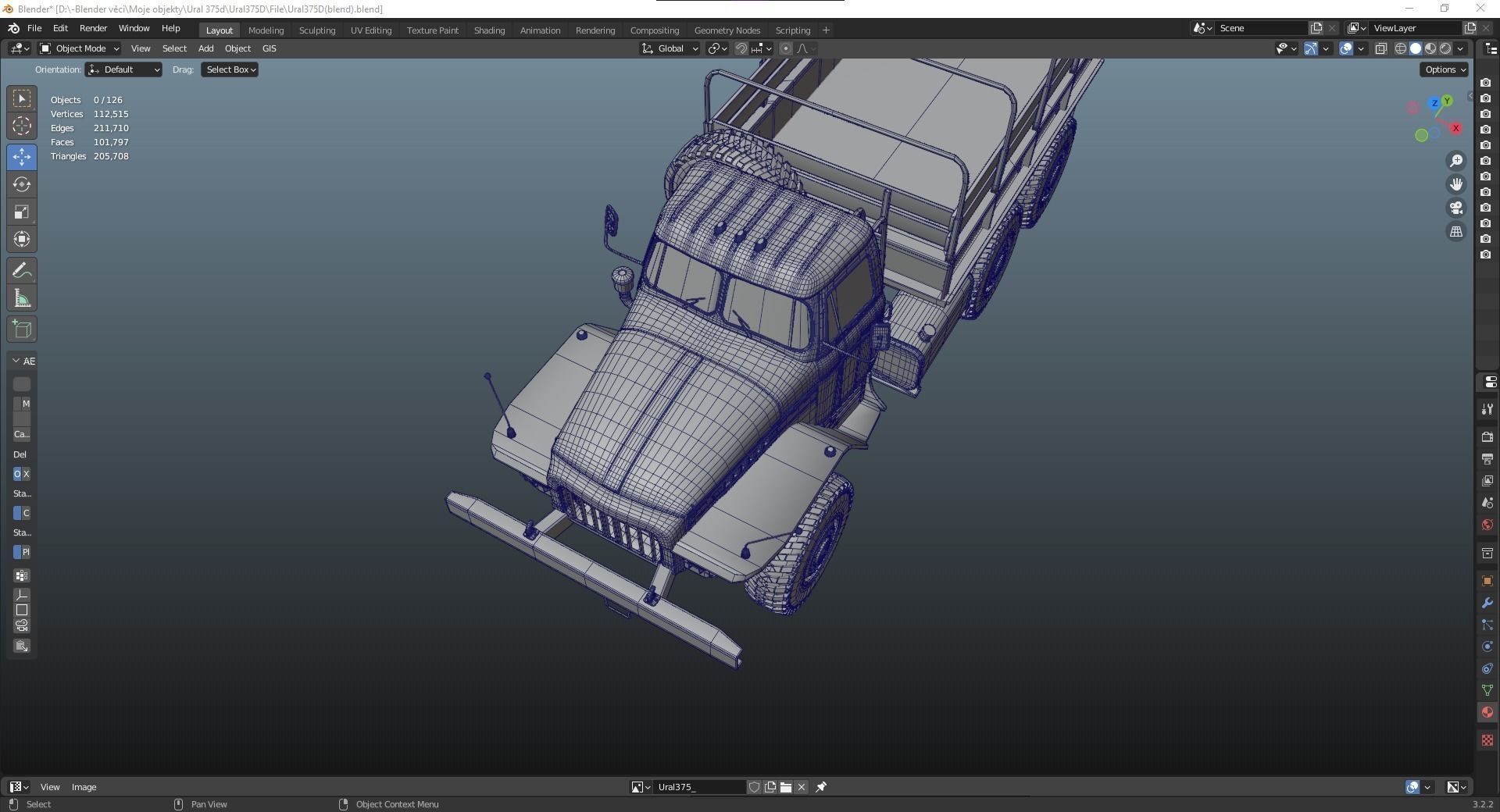Open the File menu

[34, 28]
